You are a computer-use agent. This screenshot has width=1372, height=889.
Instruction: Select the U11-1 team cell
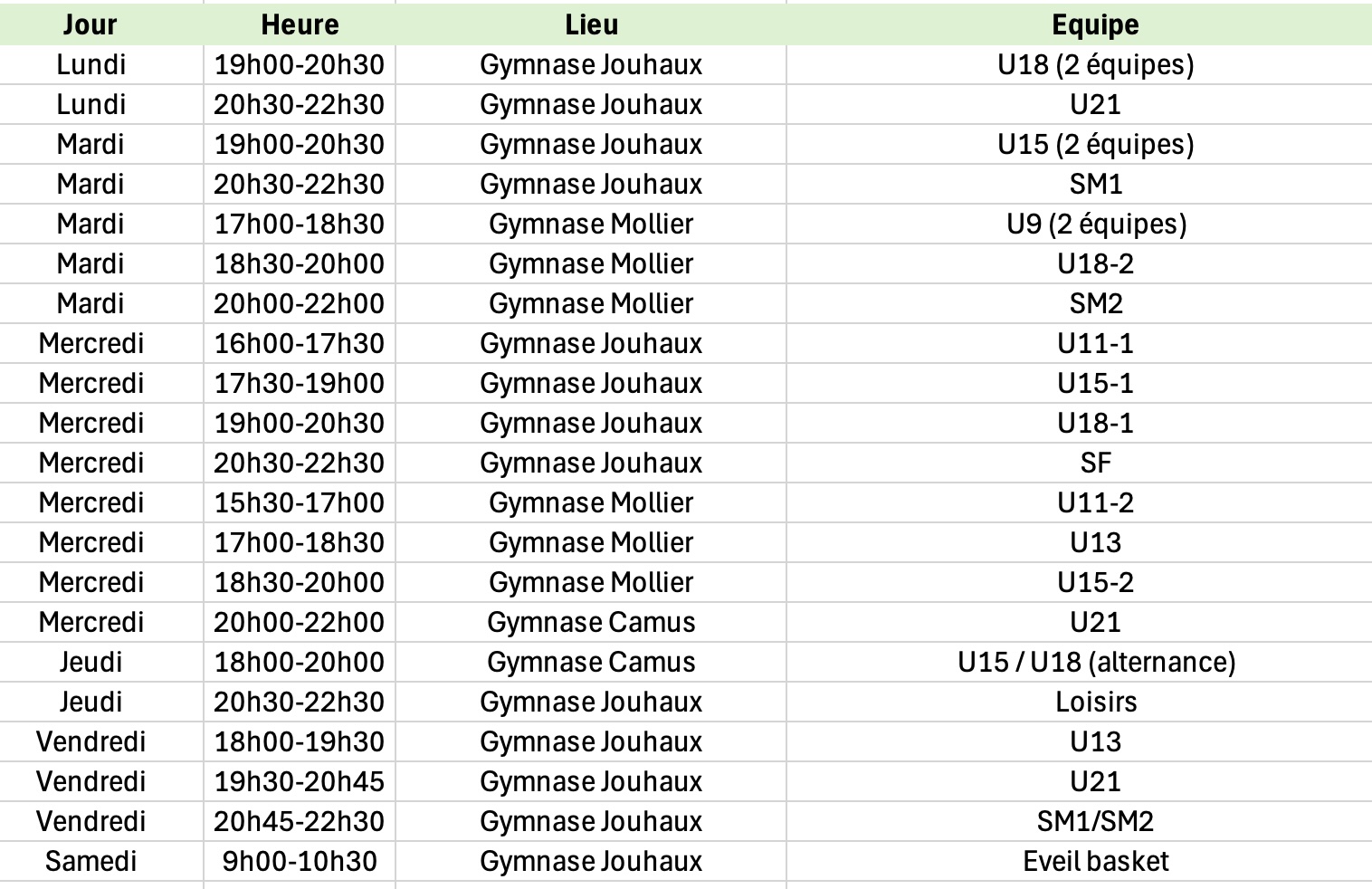click(1095, 343)
